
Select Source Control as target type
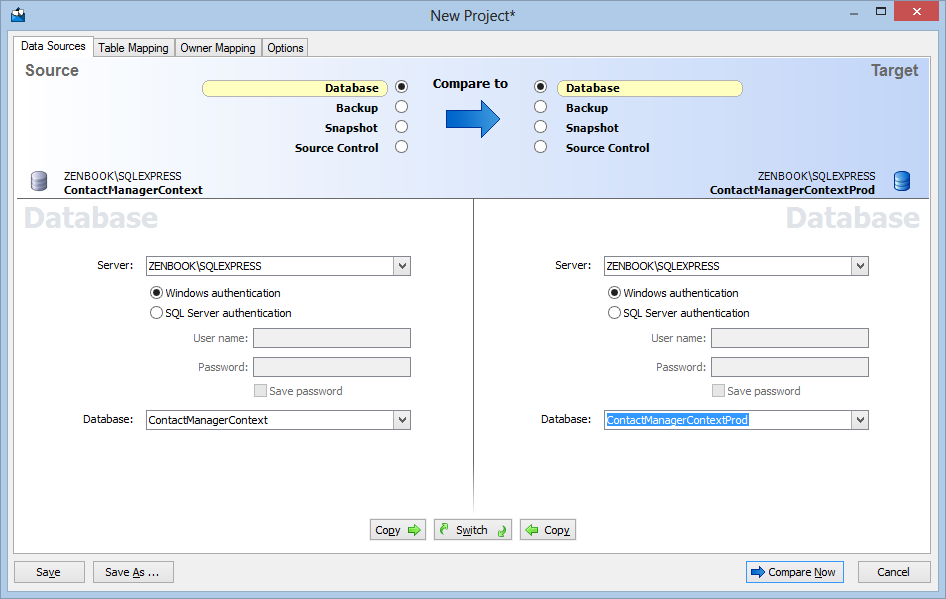(x=541, y=147)
